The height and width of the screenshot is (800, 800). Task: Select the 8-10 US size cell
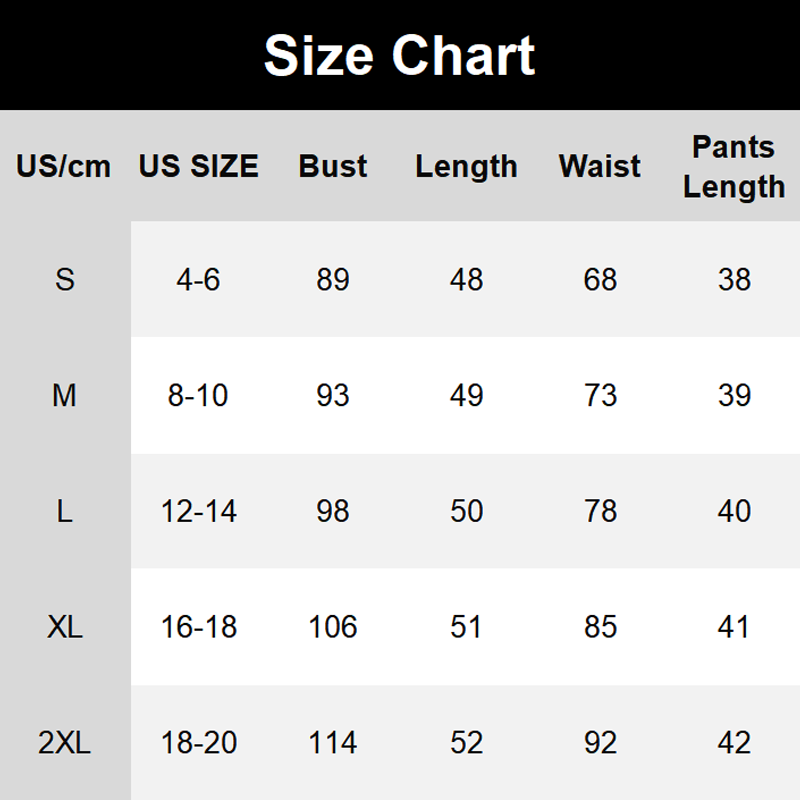coord(198,395)
